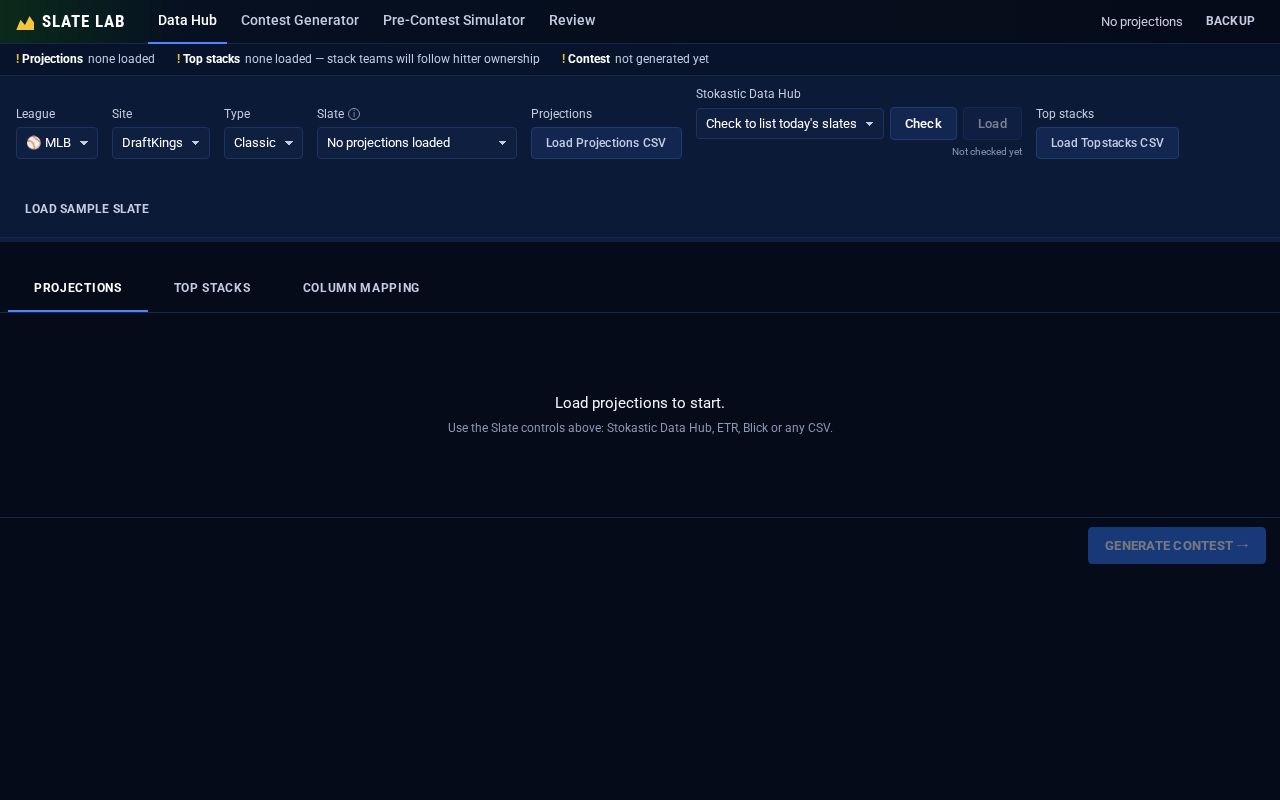
Task: Open 'Check to list today's slates' dropdown
Action: (790, 124)
